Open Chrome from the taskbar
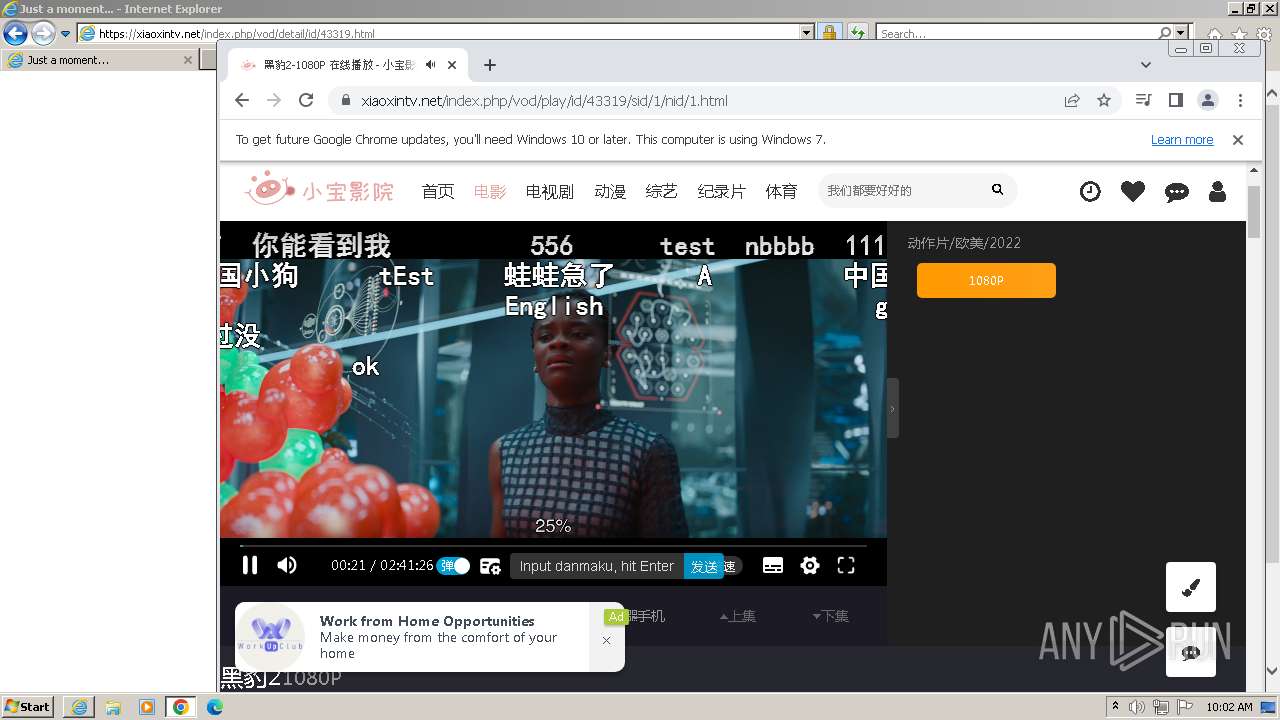This screenshot has width=1280, height=720. pyautogui.click(x=180, y=707)
